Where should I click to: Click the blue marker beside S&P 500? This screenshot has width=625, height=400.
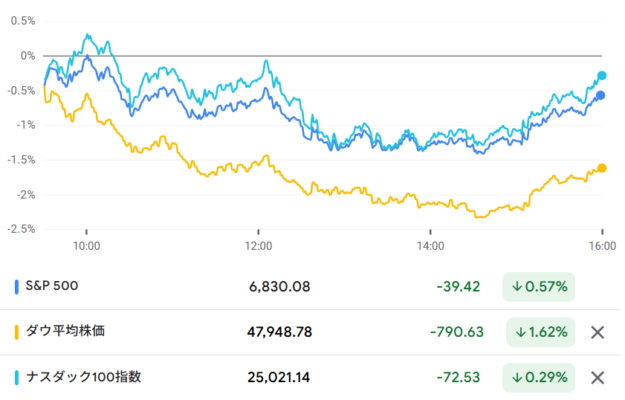point(17,287)
